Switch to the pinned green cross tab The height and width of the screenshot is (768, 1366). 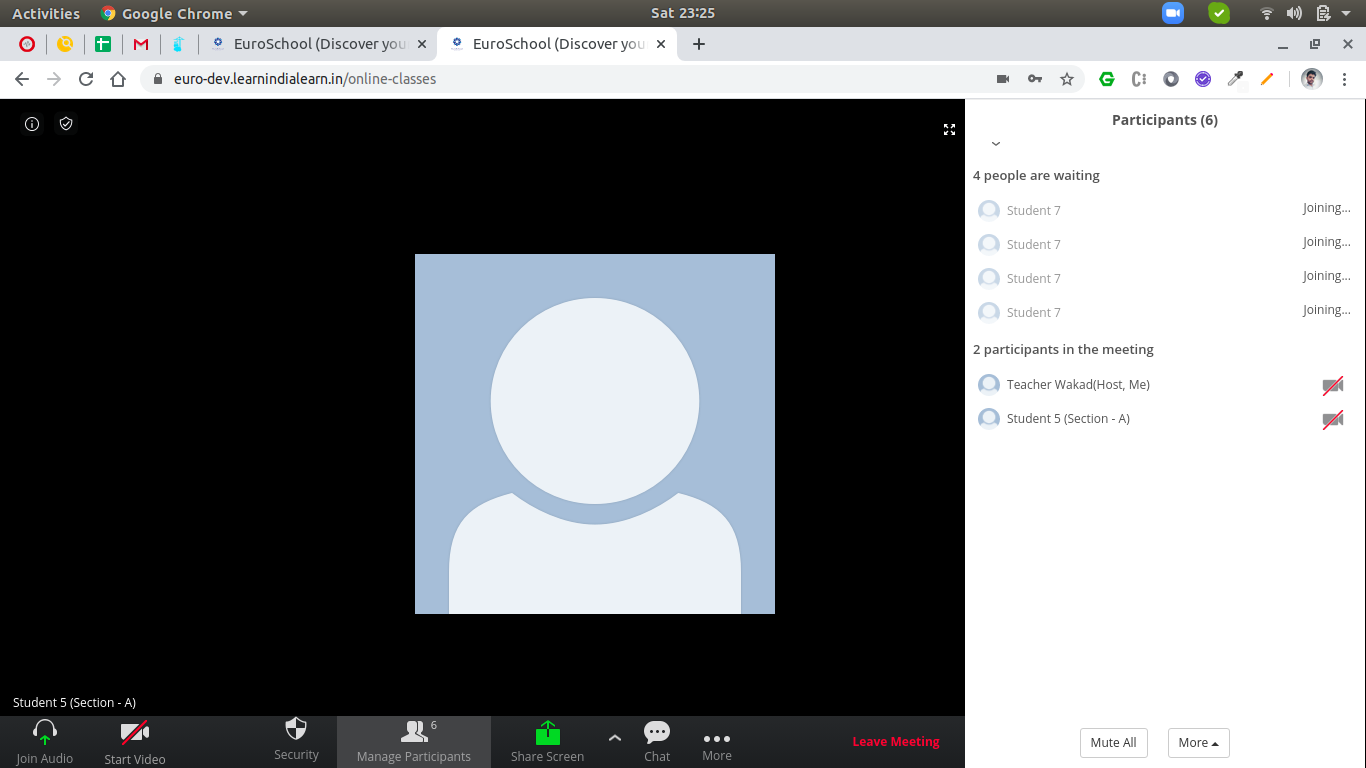pos(103,44)
